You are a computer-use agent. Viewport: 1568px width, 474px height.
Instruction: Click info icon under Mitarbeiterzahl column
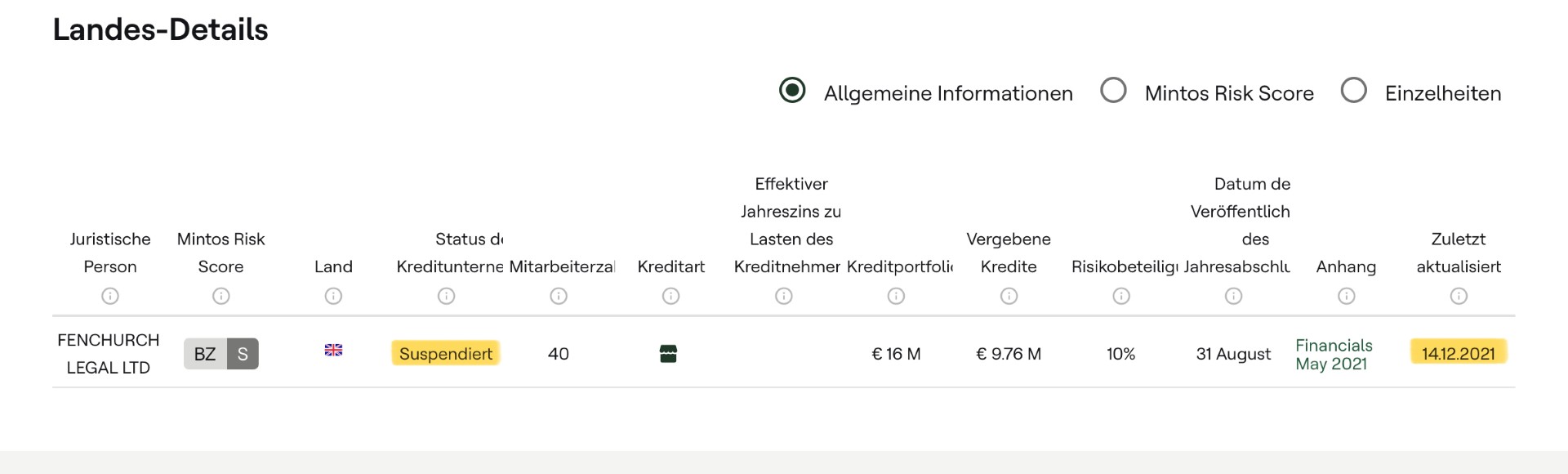pyautogui.click(x=559, y=296)
